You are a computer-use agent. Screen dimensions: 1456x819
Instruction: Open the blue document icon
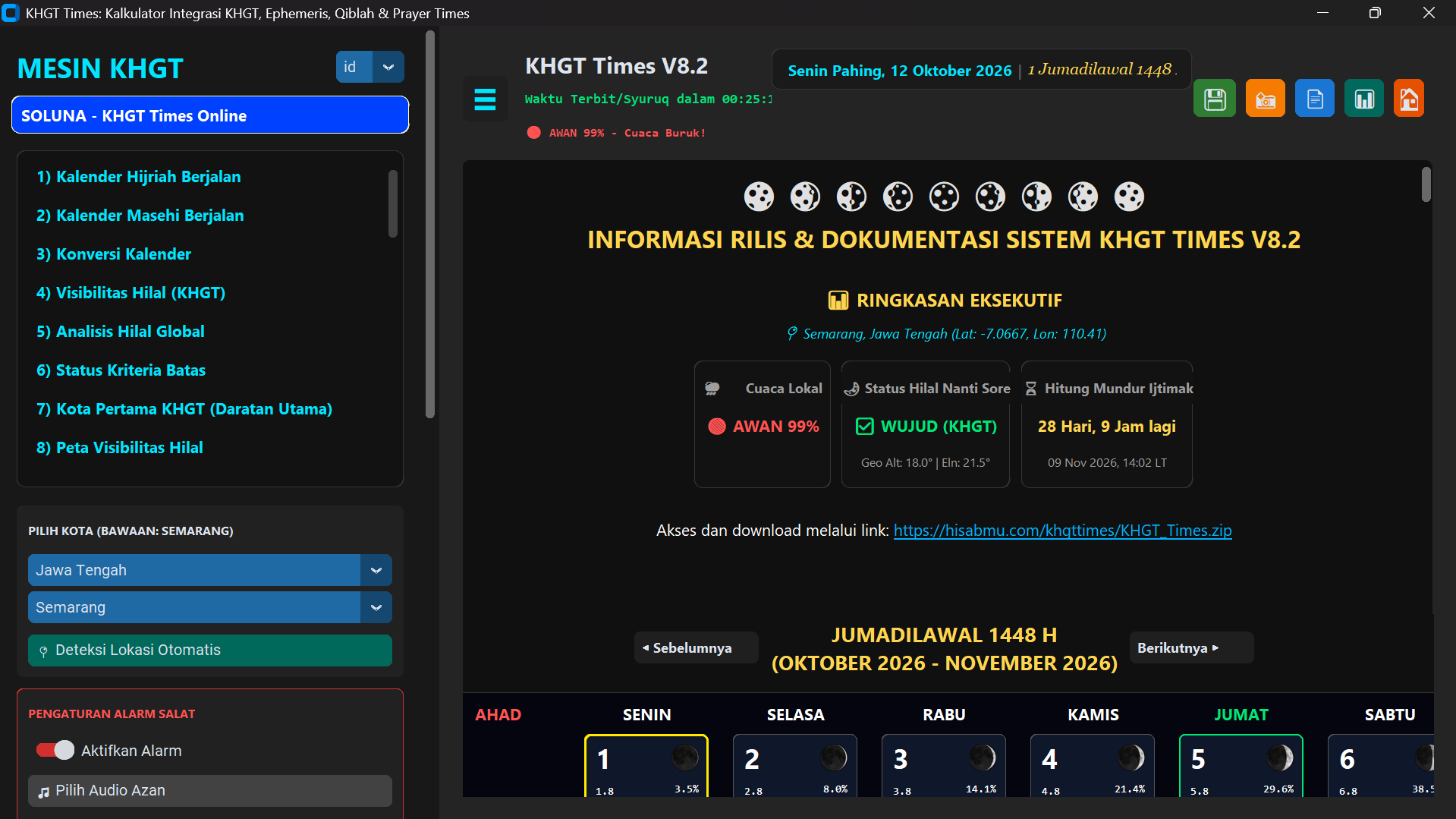(1315, 99)
